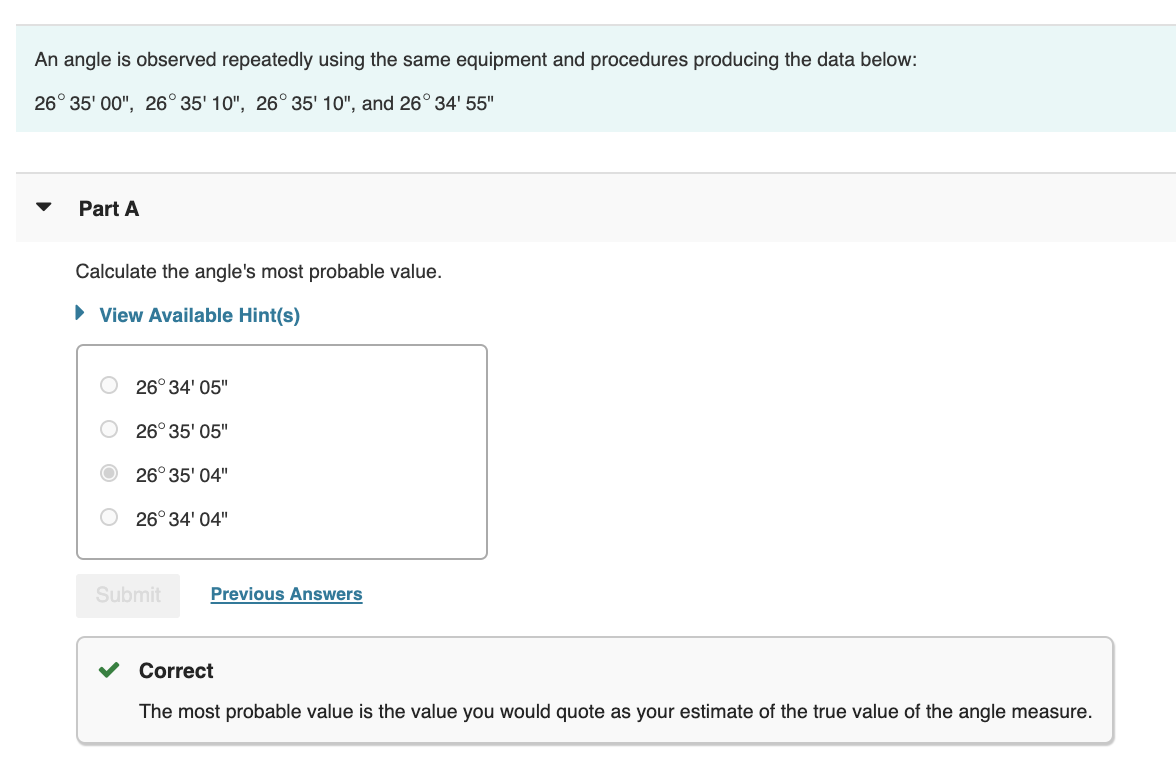Collapse the Part A section arrow
The height and width of the screenshot is (774, 1176).
coord(43,208)
